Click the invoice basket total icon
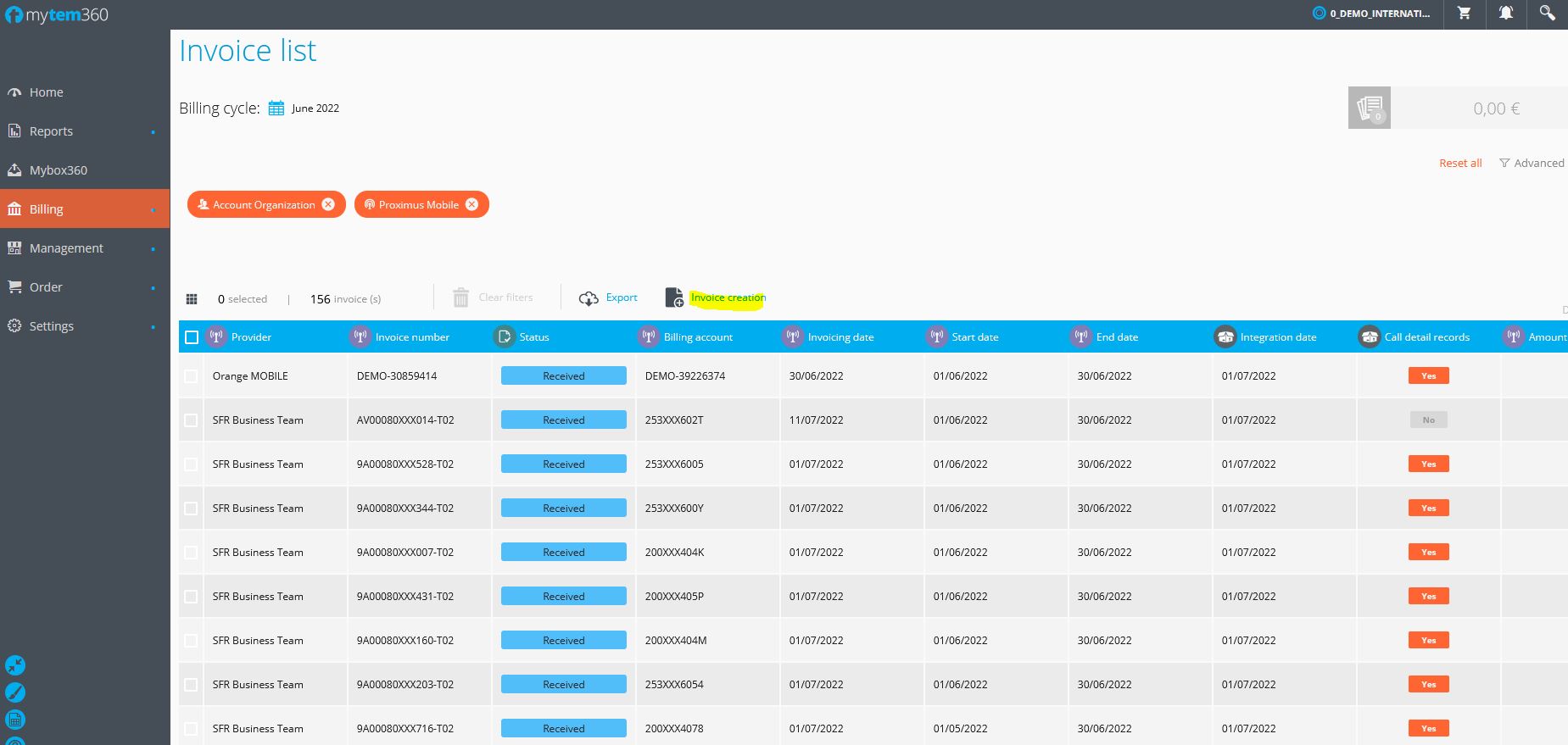This screenshot has height=745, width=1568. click(x=1370, y=108)
